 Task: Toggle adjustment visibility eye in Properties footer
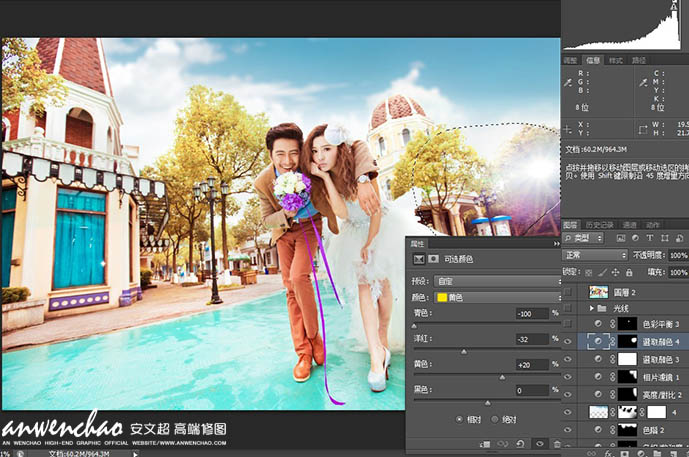(539, 444)
